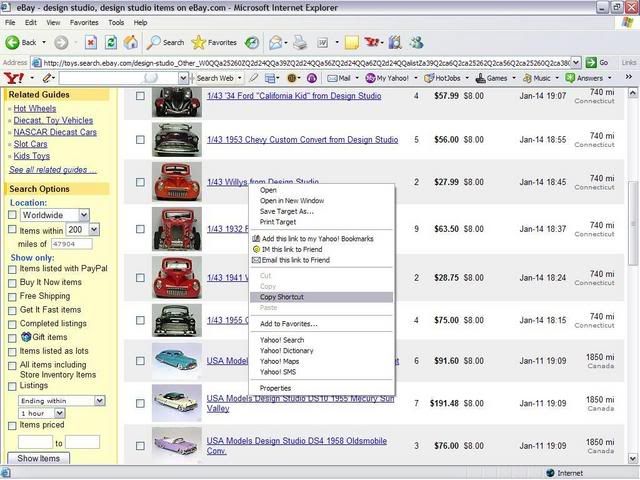Open '34 Ford California Kid listing link
The width and height of the screenshot is (640, 480).
294,96
